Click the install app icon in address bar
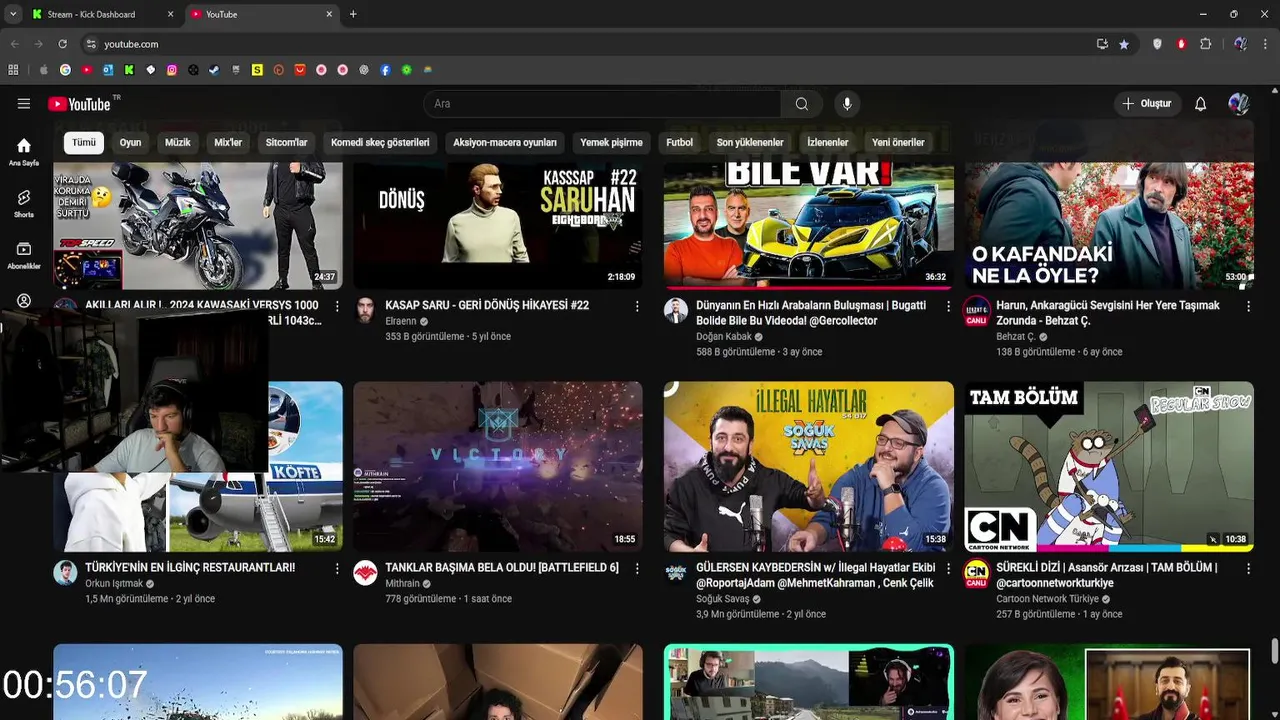 coord(1102,44)
